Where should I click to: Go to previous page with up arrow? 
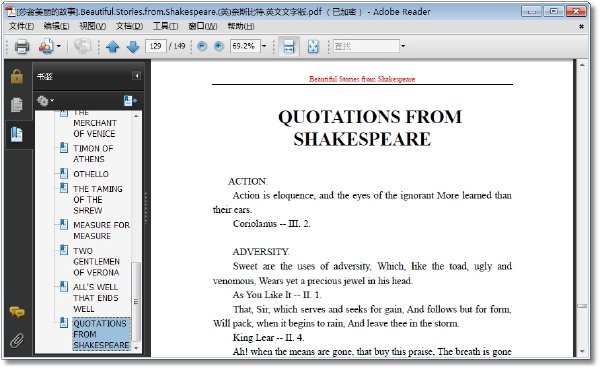[x=112, y=47]
